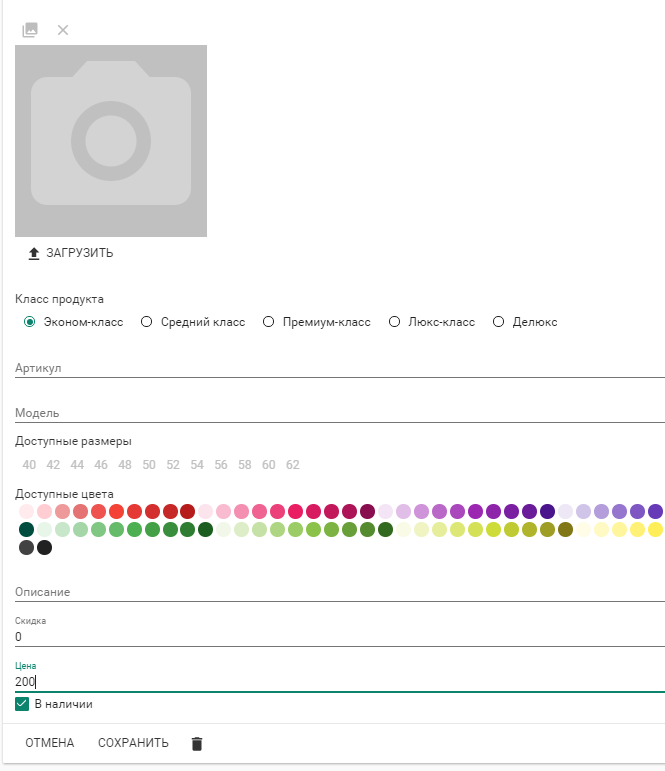Click the Описание description field
Screen dimensions: 665x771
point(339,592)
